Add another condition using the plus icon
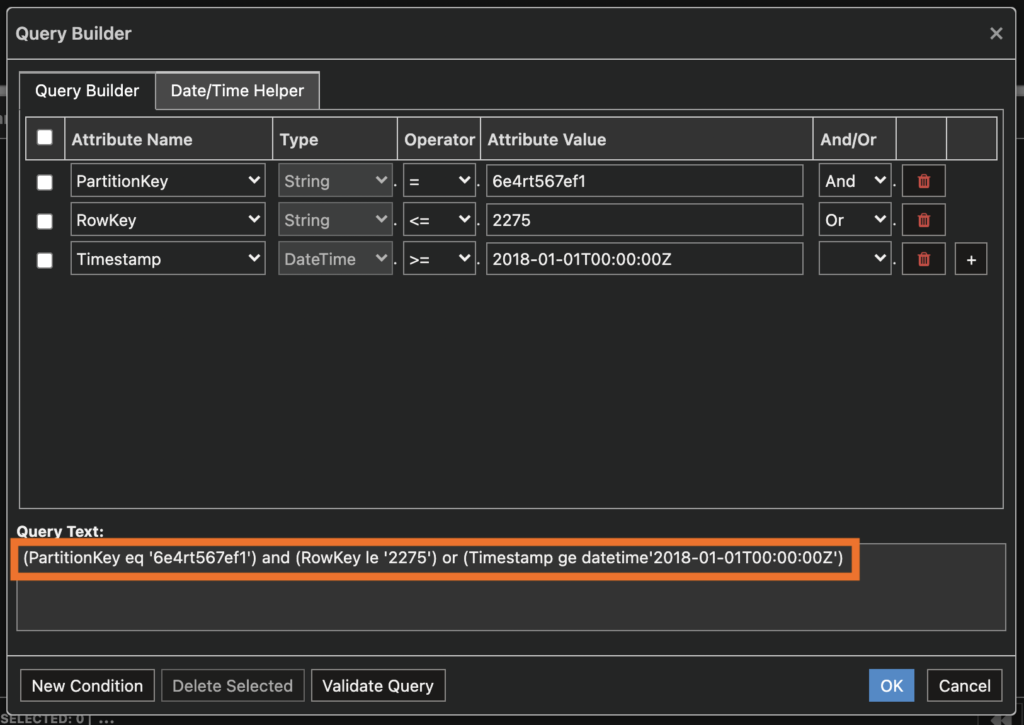The width and height of the screenshot is (1024, 725). click(971, 258)
